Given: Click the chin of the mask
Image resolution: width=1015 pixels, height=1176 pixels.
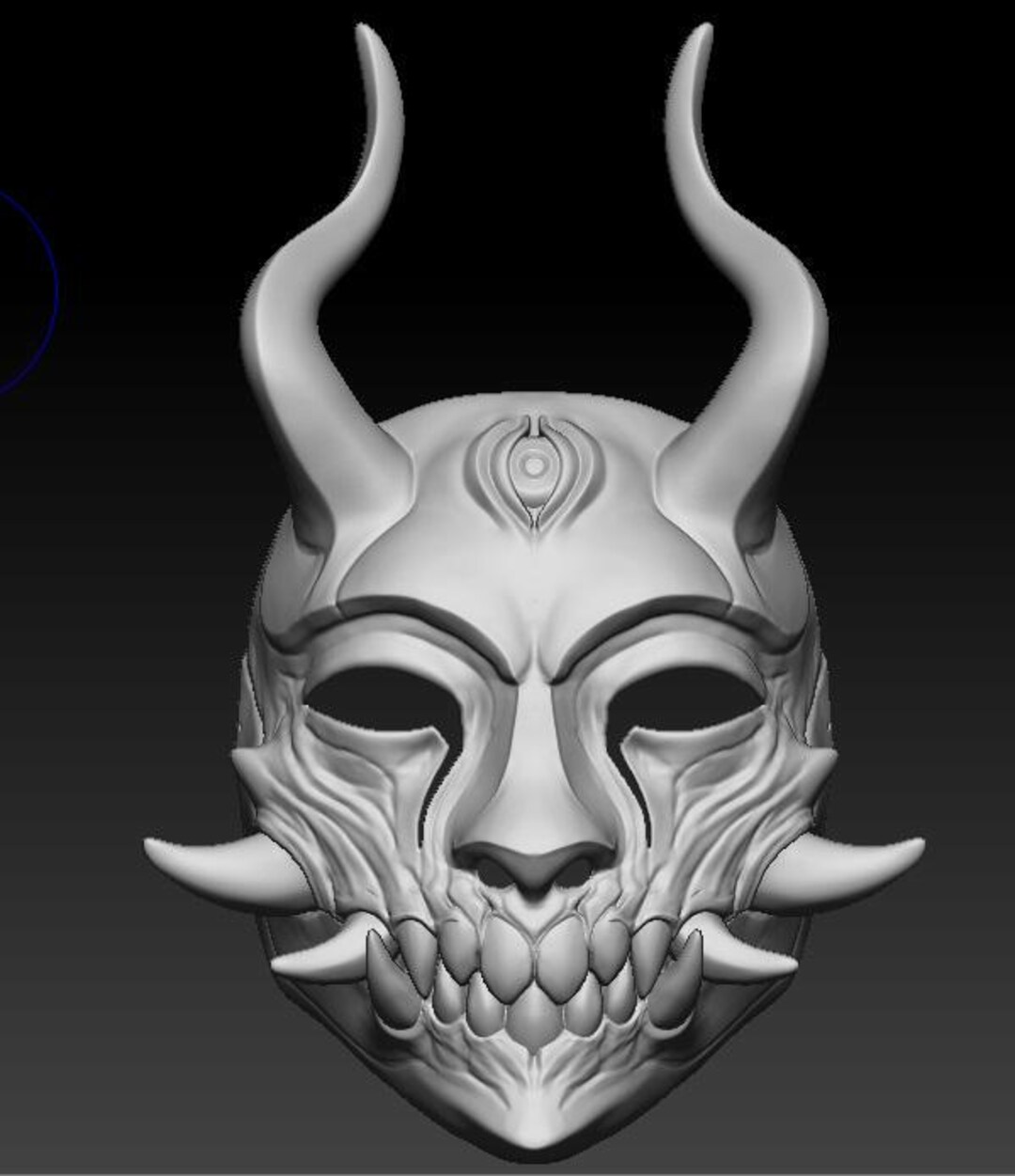Looking at the screenshot, I should pyautogui.click(x=531, y=1109).
